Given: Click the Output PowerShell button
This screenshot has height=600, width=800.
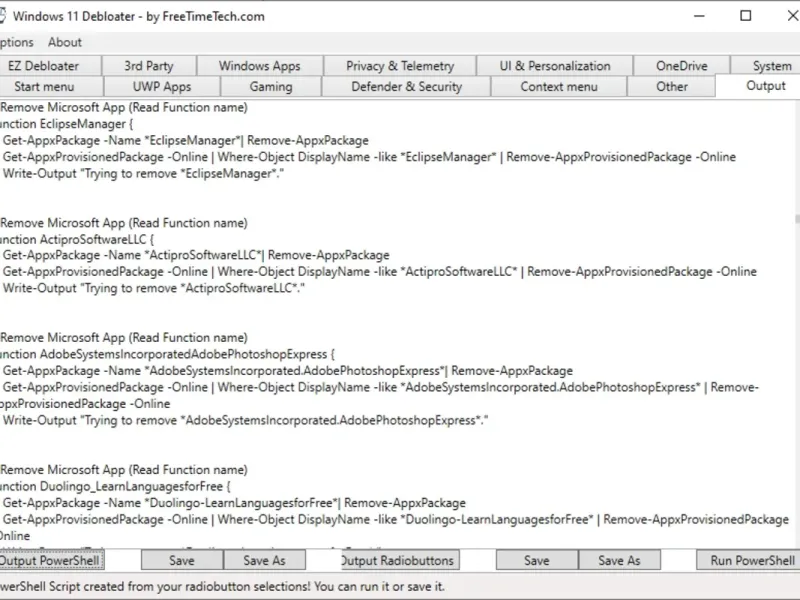Looking at the screenshot, I should tap(50, 560).
